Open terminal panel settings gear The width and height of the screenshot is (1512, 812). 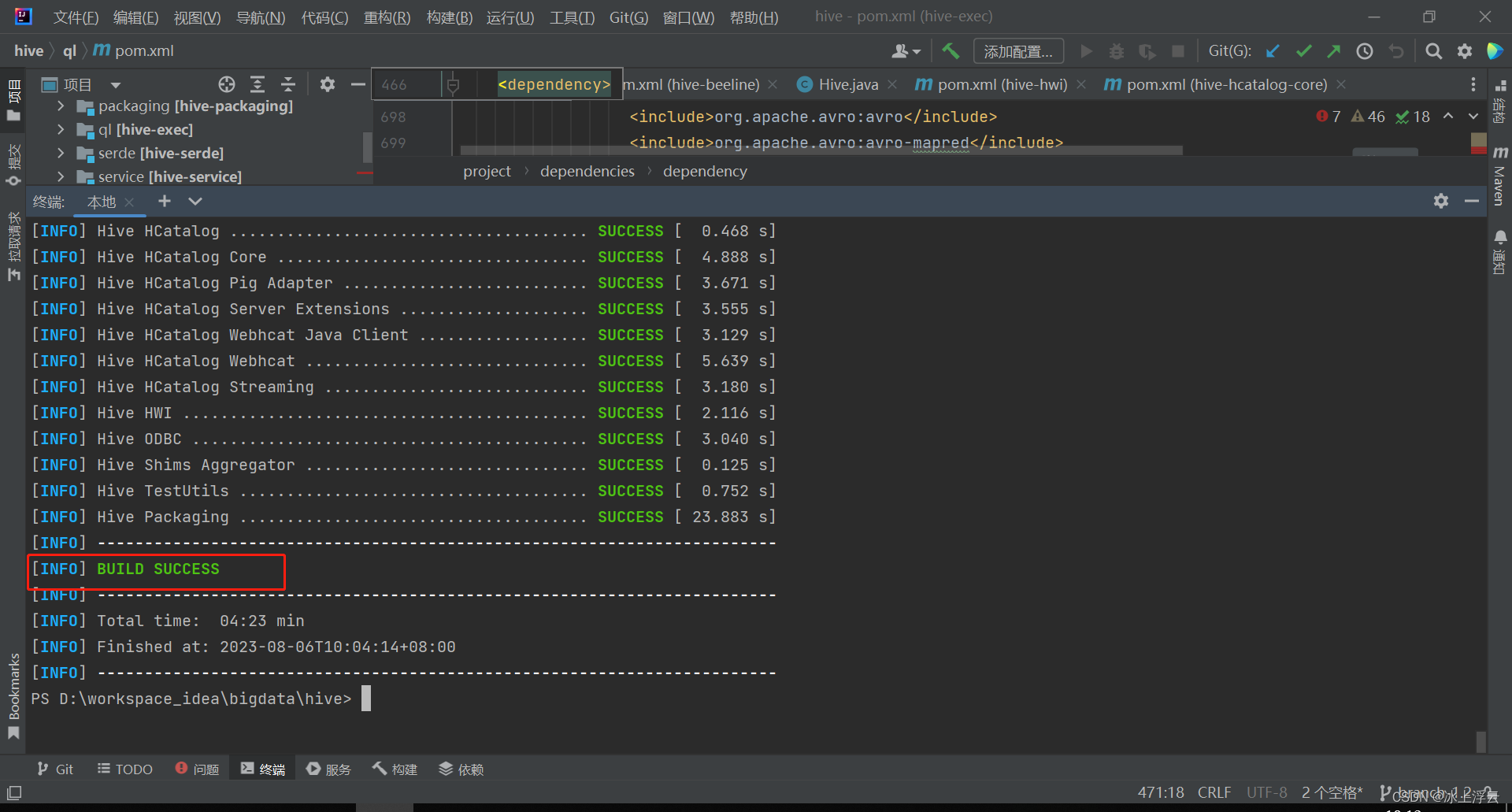coord(1441,201)
